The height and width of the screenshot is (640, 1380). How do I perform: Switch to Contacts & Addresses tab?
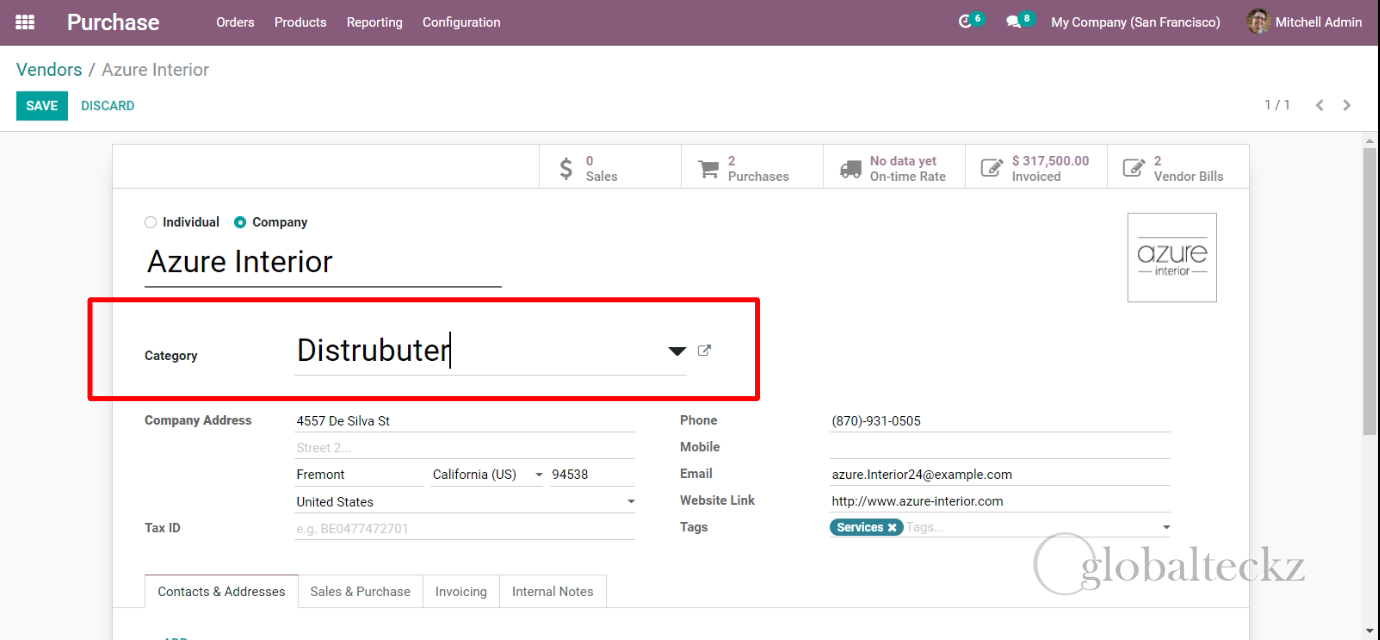[x=221, y=592]
